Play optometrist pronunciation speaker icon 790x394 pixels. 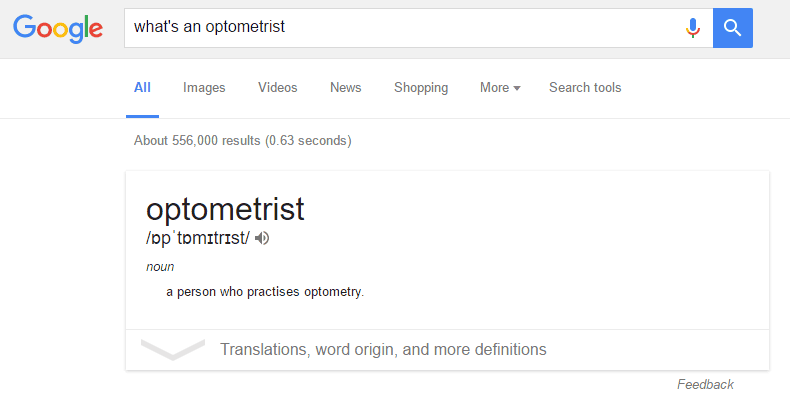click(x=262, y=238)
